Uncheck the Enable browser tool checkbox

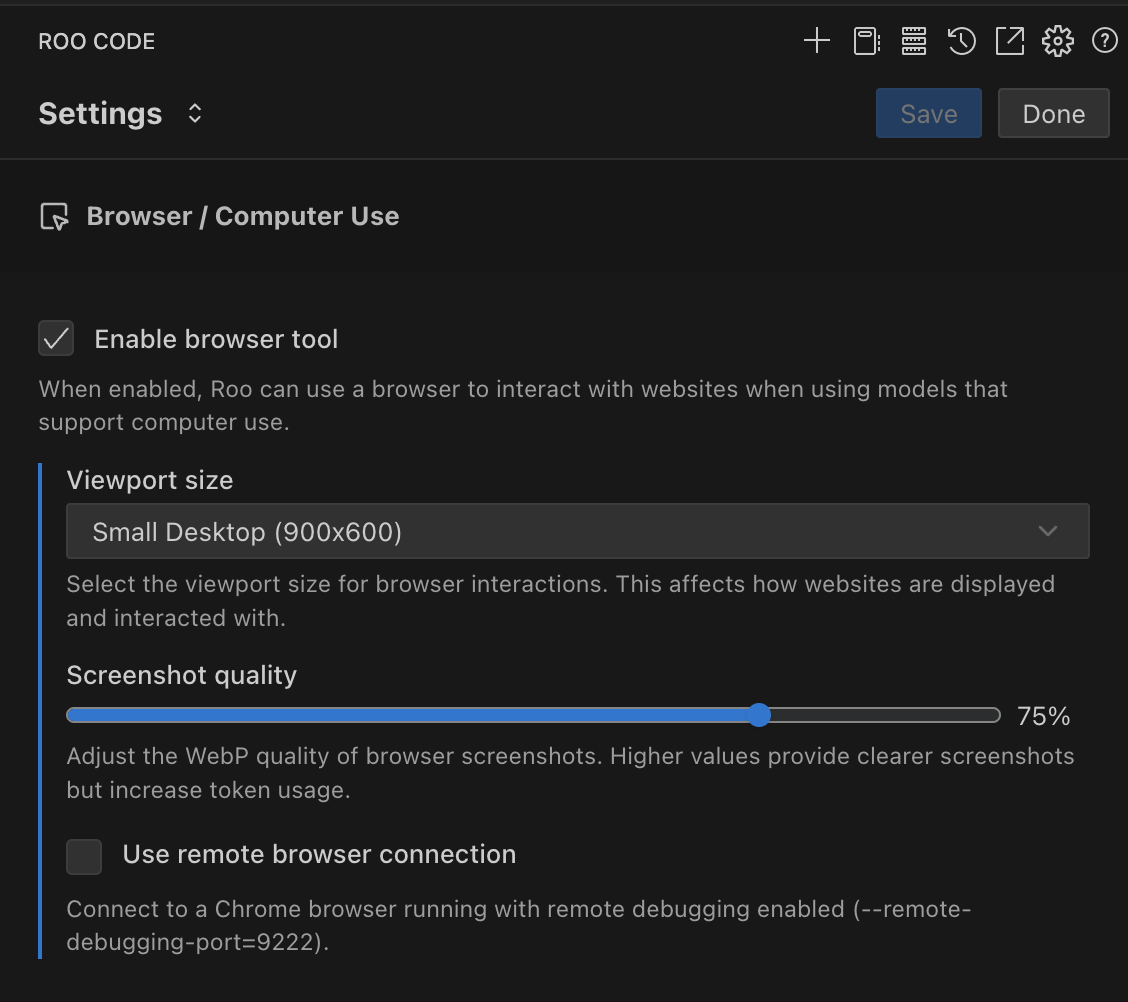coord(56,338)
